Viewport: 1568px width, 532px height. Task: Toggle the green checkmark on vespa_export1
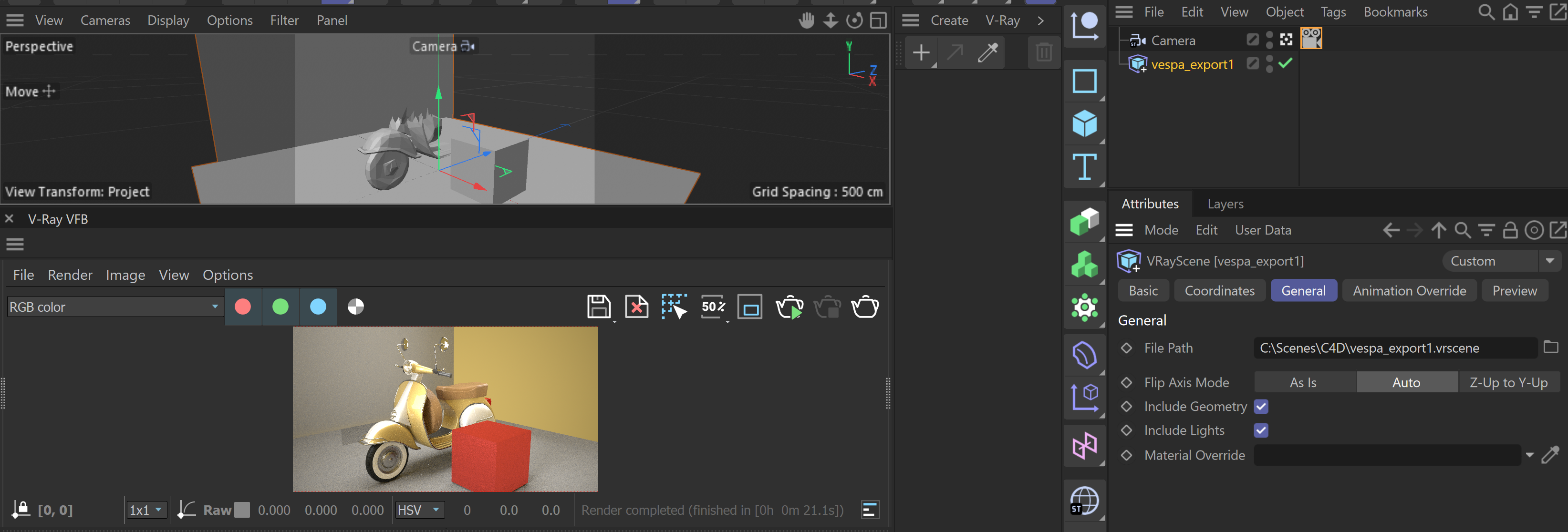click(1285, 63)
